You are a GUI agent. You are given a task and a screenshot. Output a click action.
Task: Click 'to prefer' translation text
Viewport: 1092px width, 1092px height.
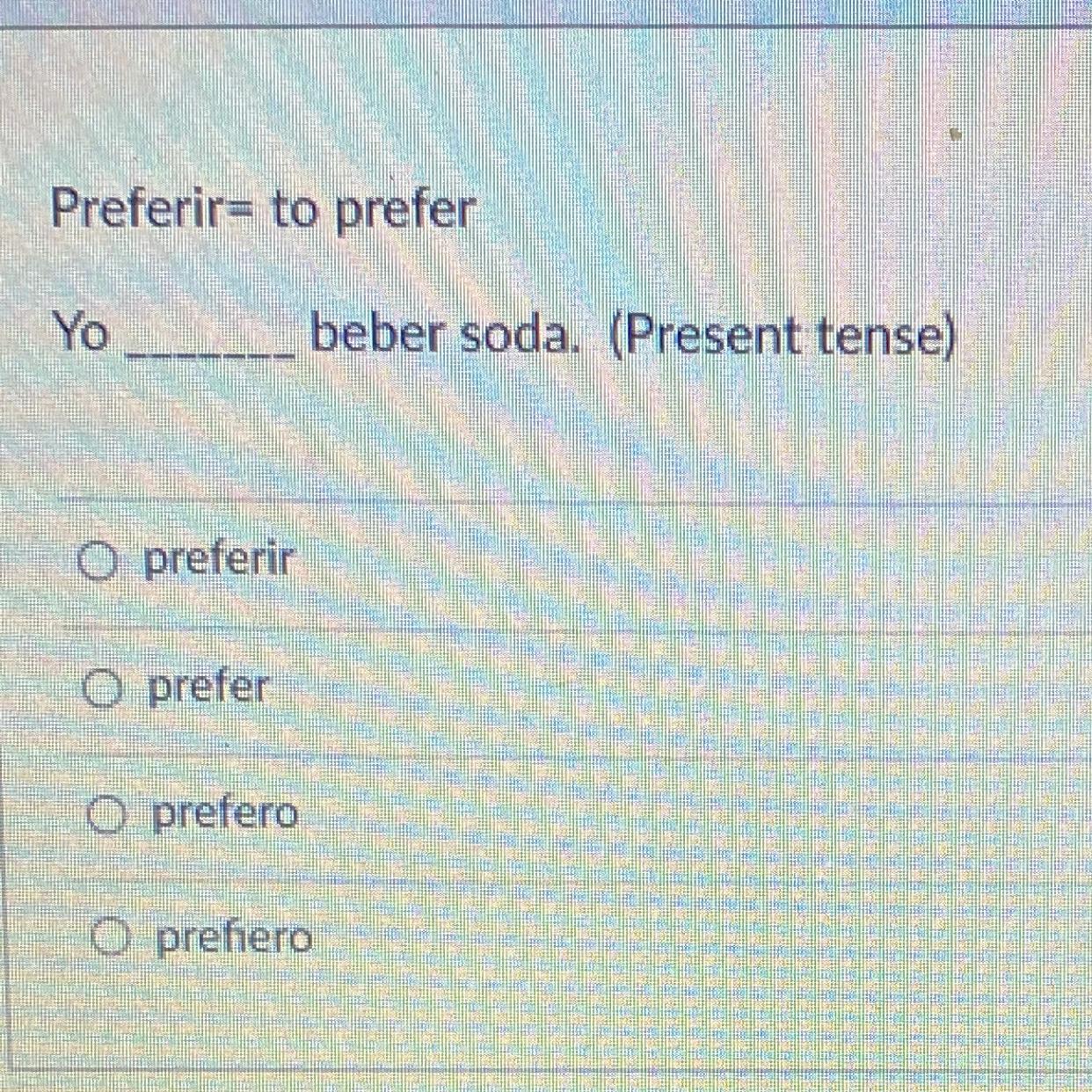coord(374,212)
